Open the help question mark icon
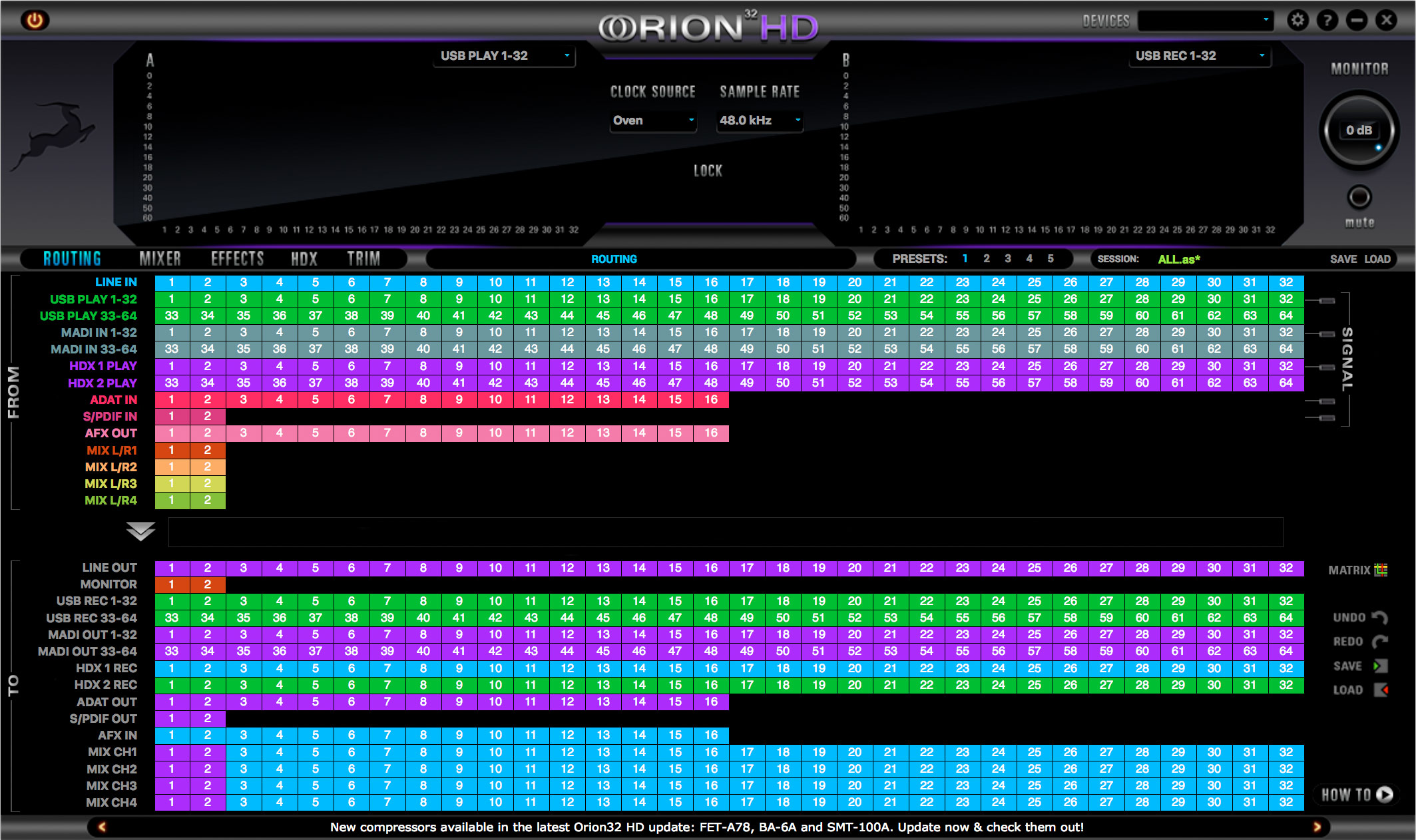Image resolution: width=1416 pixels, height=840 pixels. tap(1327, 20)
